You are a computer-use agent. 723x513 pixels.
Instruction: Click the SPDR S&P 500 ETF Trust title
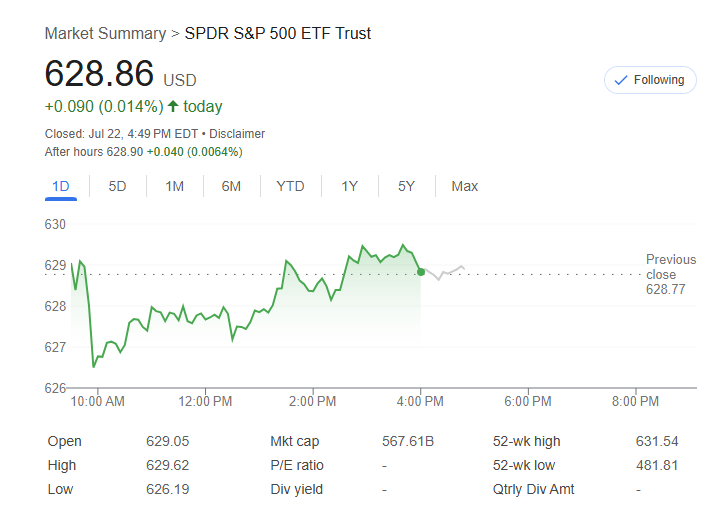coord(278,34)
